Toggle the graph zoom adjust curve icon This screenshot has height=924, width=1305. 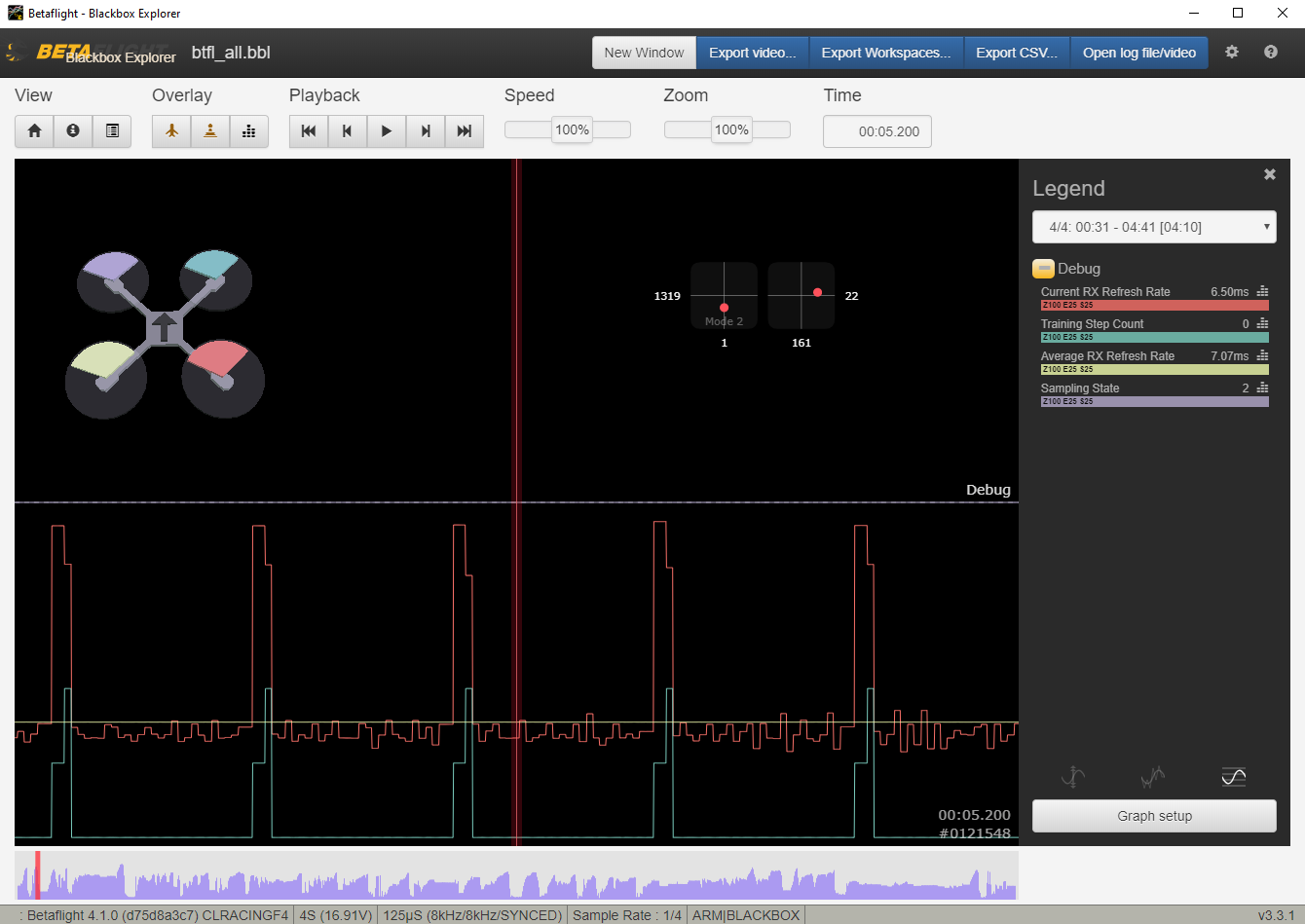pyautogui.click(x=1073, y=777)
